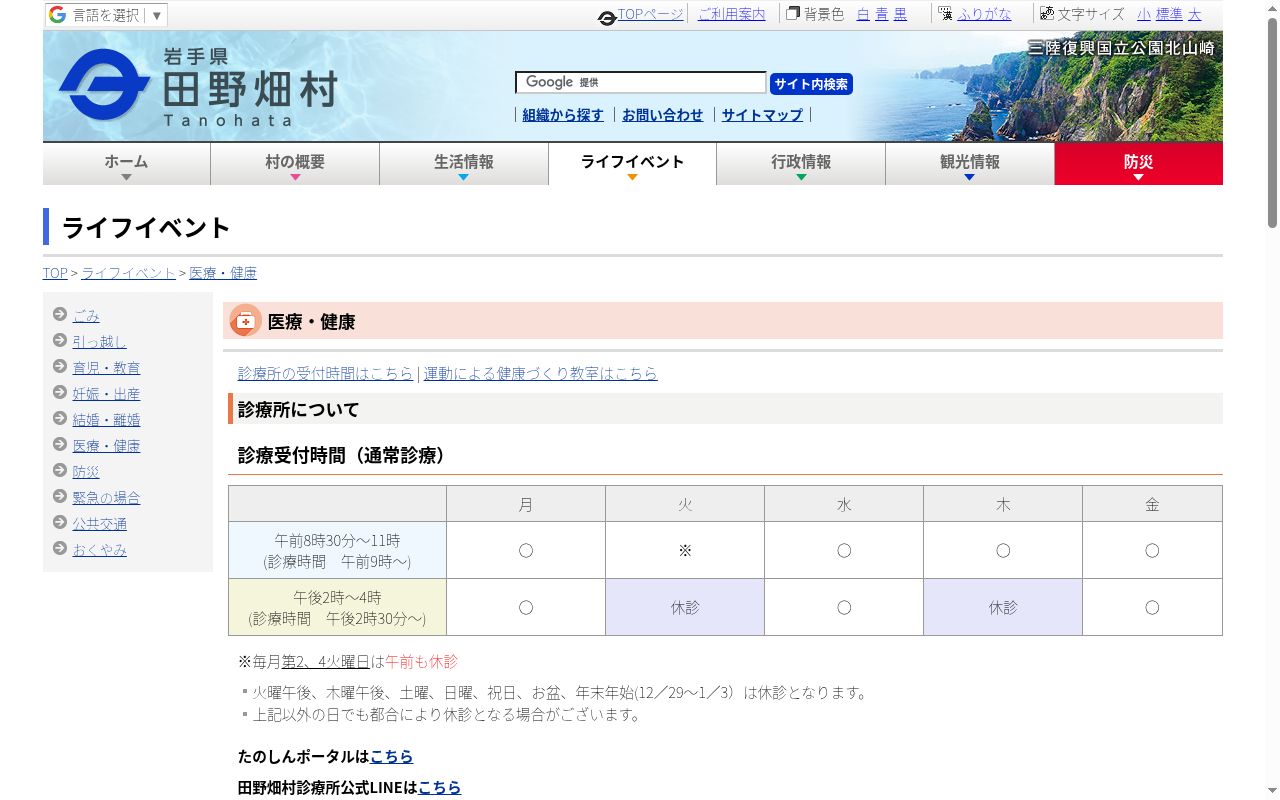This screenshot has height=800, width=1280.
Task: Click the 文字サイズ magnifier icon
Action: point(1047,14)
